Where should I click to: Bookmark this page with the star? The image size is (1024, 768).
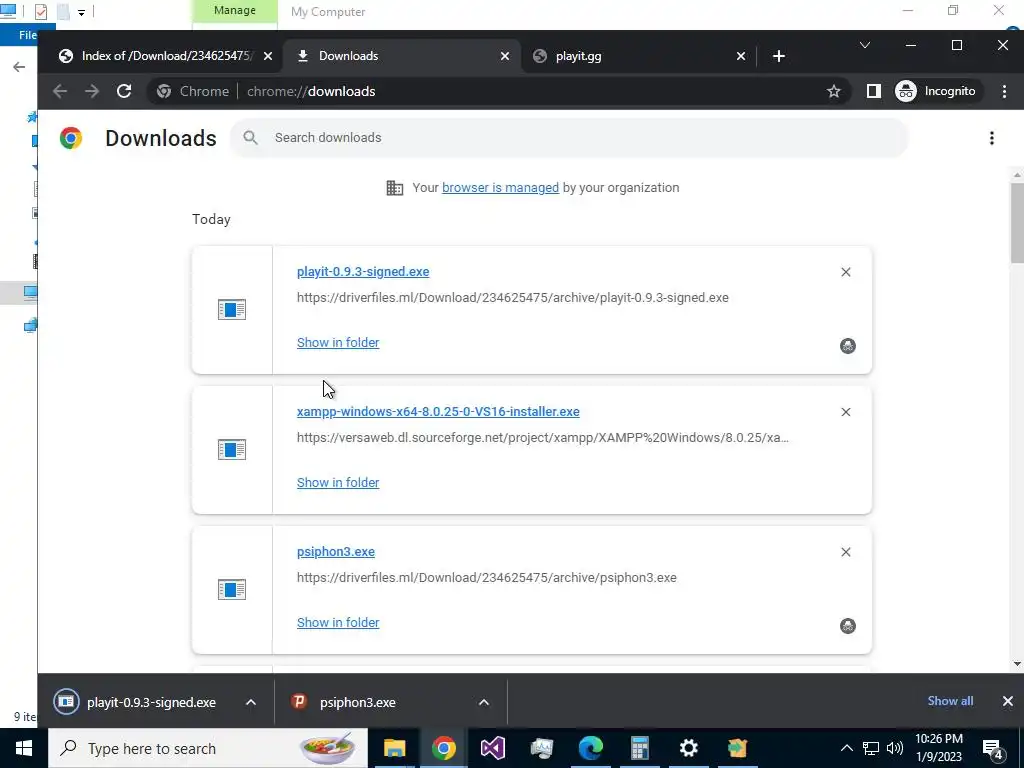coord(833,91)
